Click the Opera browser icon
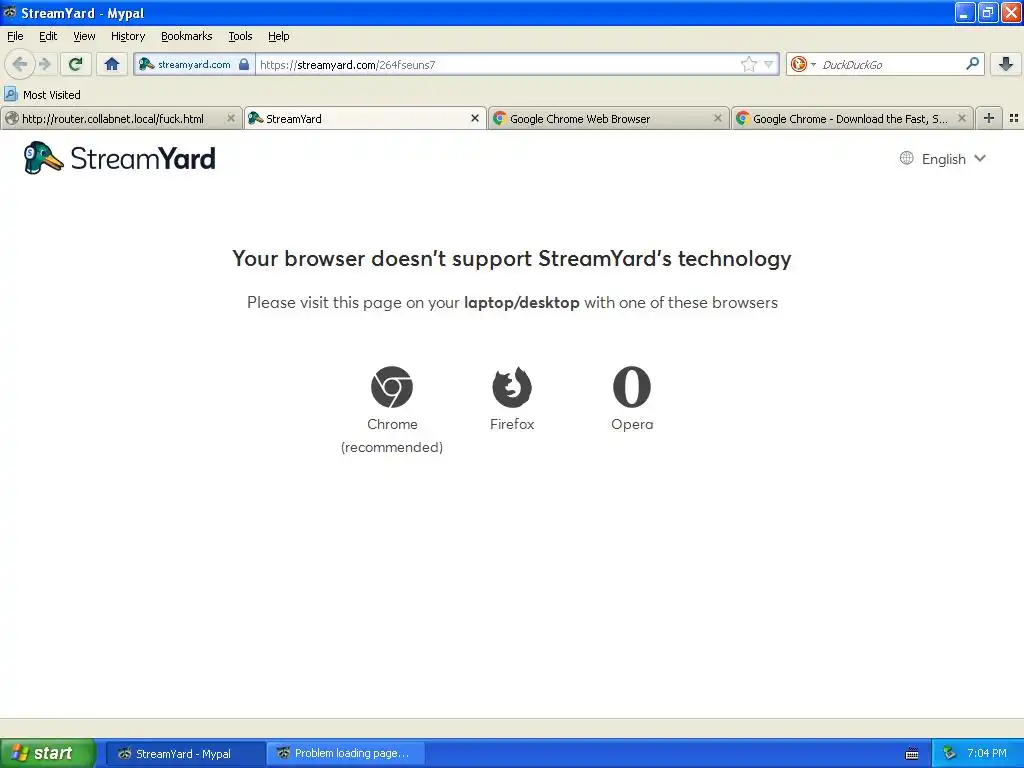1024x768 pixels. tap(632, 387)
